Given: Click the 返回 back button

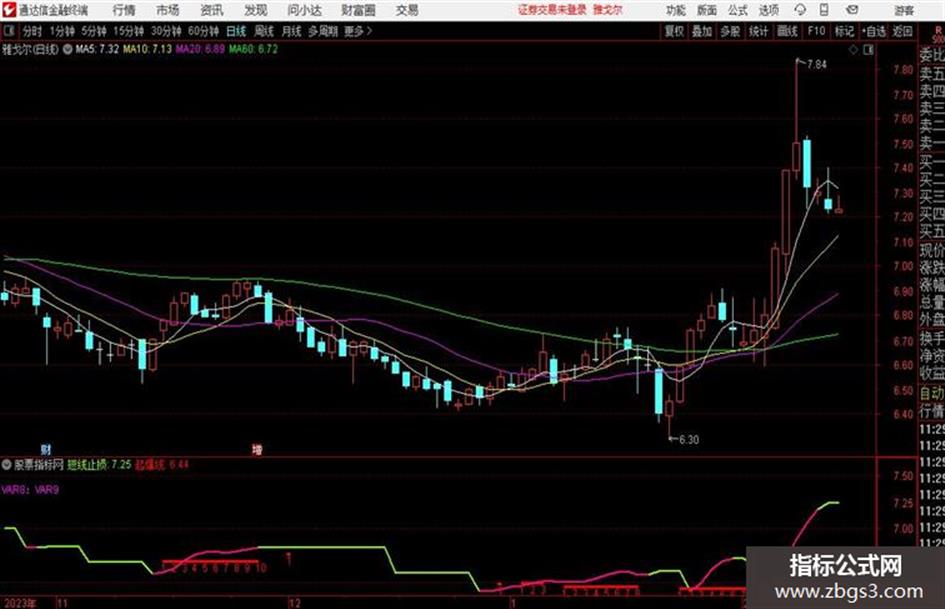Looking at the screenshot, I should pyautogui.click(x=903, y=31).
